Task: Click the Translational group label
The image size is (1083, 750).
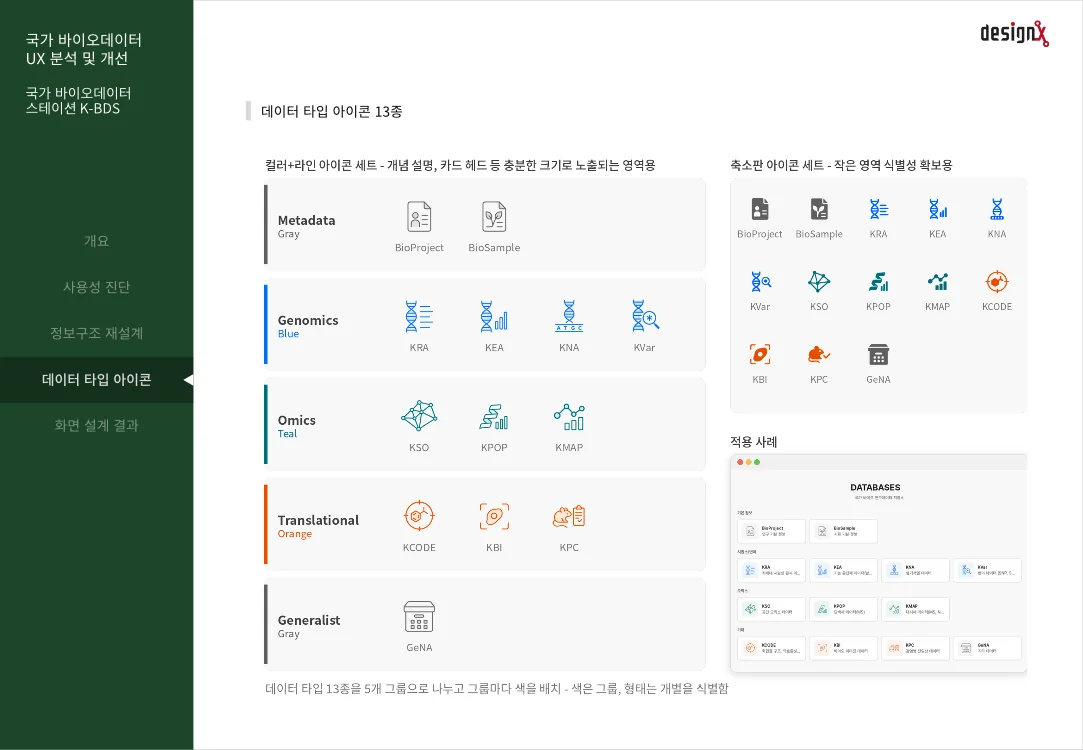Action: [x=318, y=520]
